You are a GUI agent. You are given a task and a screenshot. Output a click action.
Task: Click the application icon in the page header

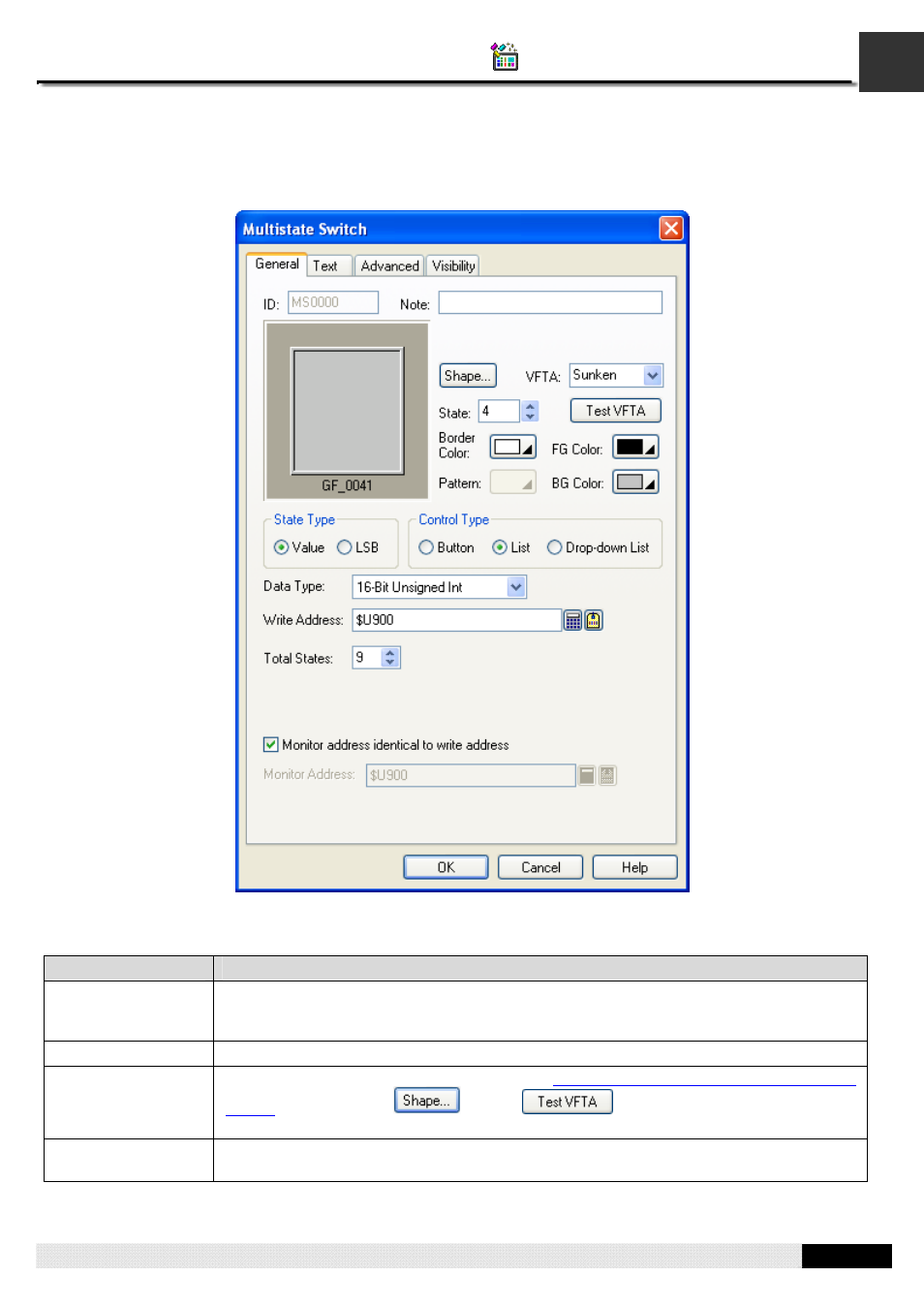click(x=505, y=57)
